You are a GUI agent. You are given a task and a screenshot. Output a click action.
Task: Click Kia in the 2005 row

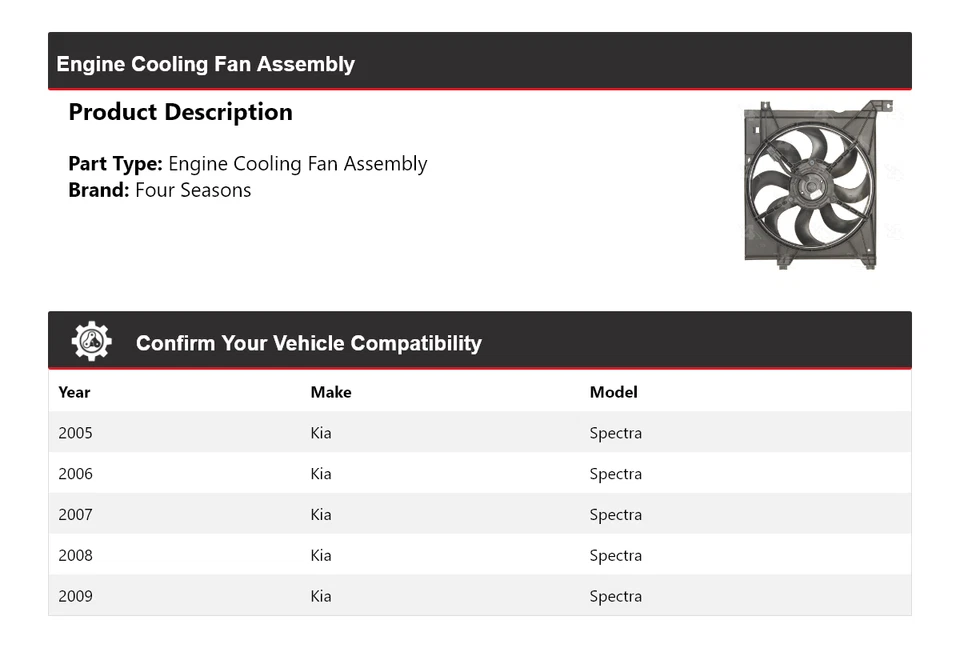coord(321,433)
